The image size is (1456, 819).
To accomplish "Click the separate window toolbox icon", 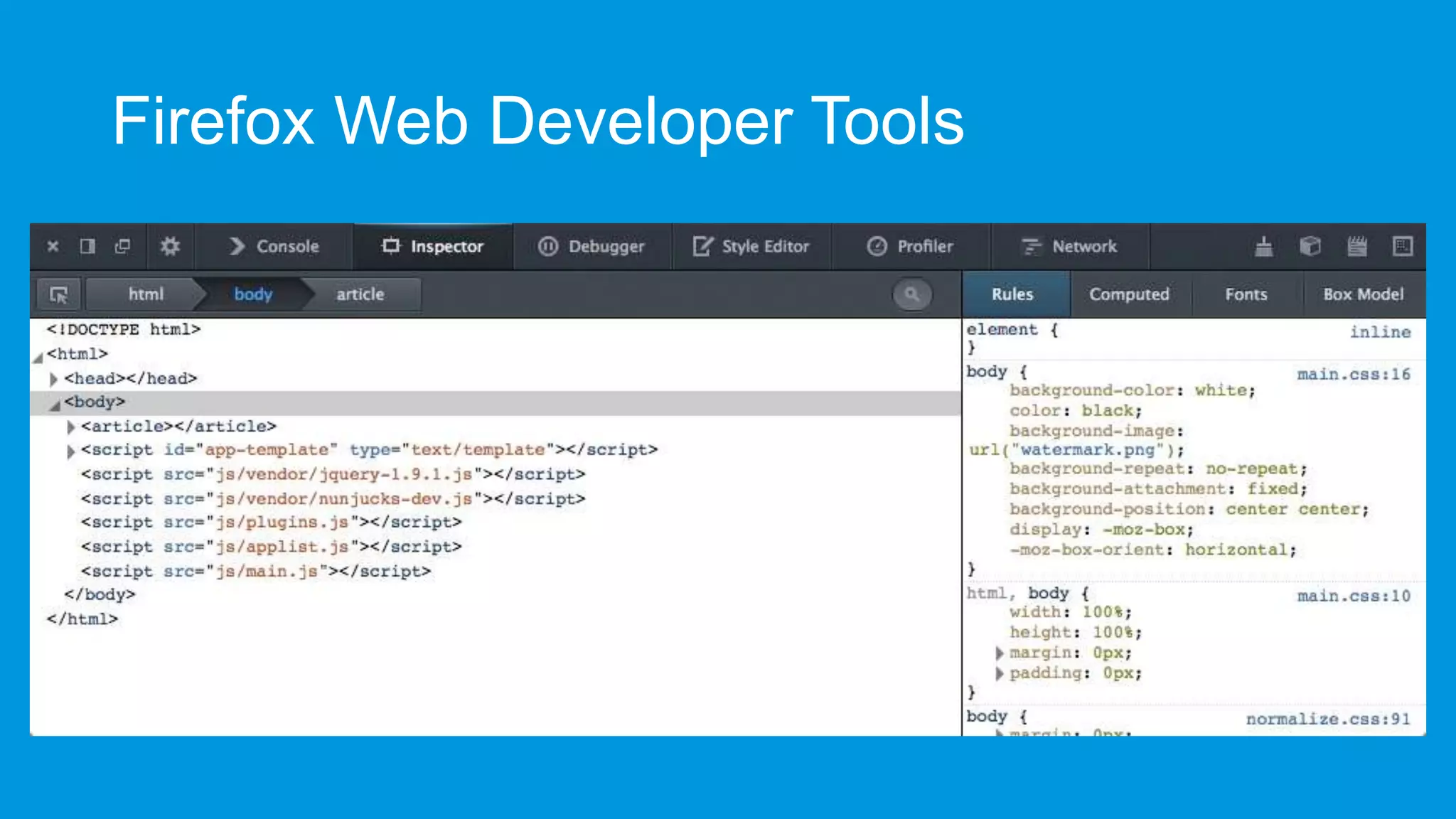I will point(122,247).
